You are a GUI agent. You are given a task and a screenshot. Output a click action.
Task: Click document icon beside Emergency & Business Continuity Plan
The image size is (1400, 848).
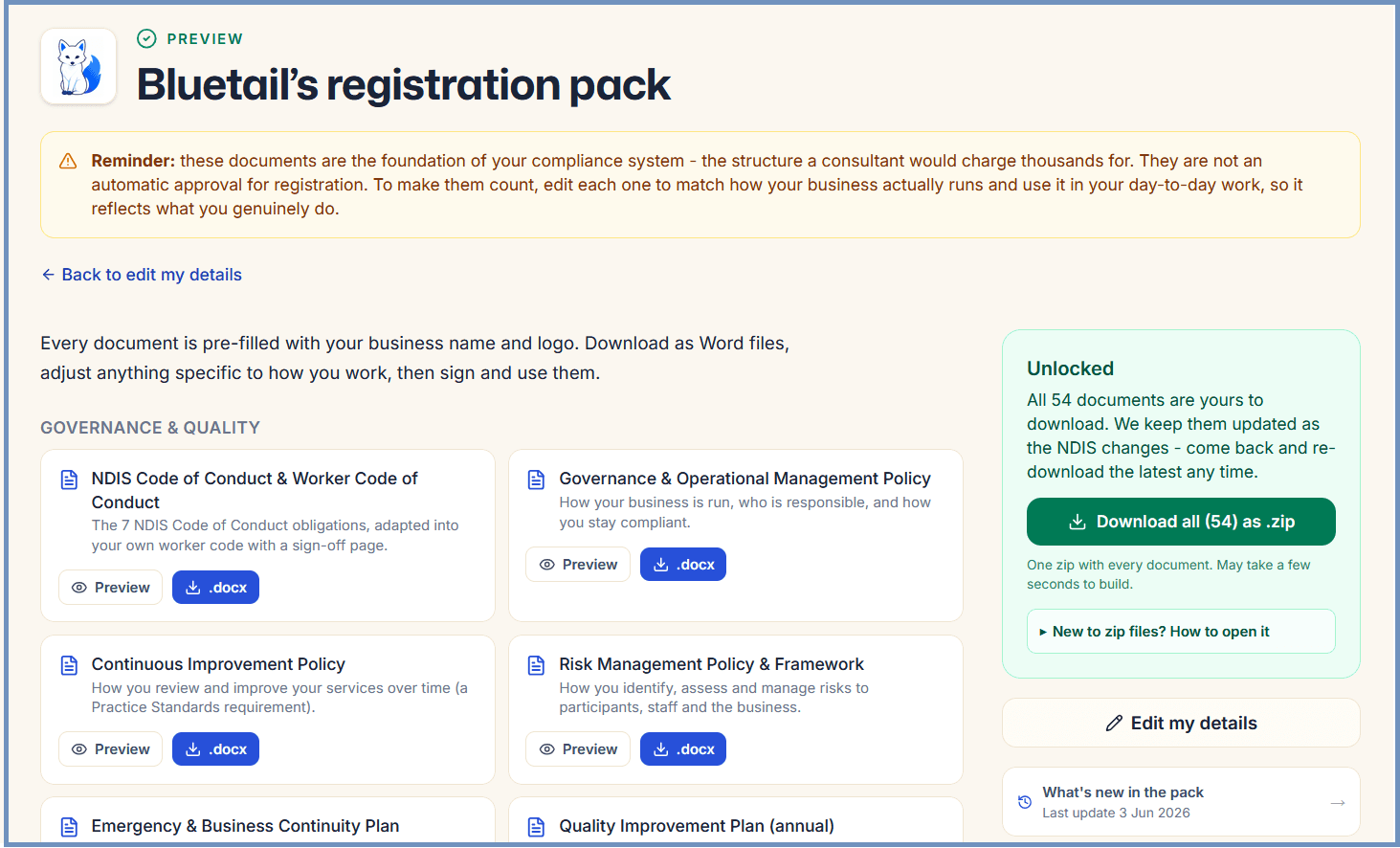pos(69,827)
